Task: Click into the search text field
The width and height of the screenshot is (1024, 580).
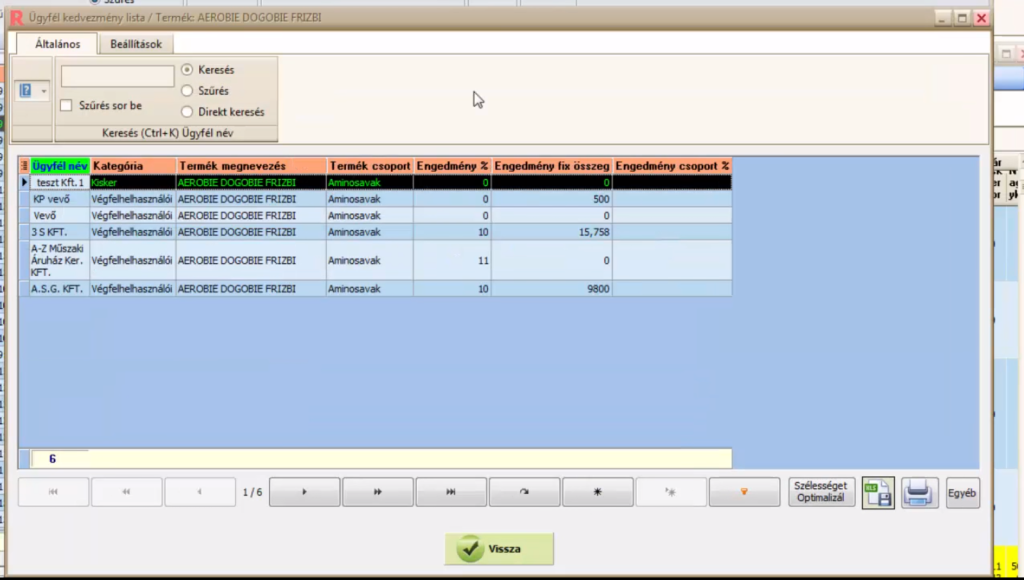Action: click(117, 77)
